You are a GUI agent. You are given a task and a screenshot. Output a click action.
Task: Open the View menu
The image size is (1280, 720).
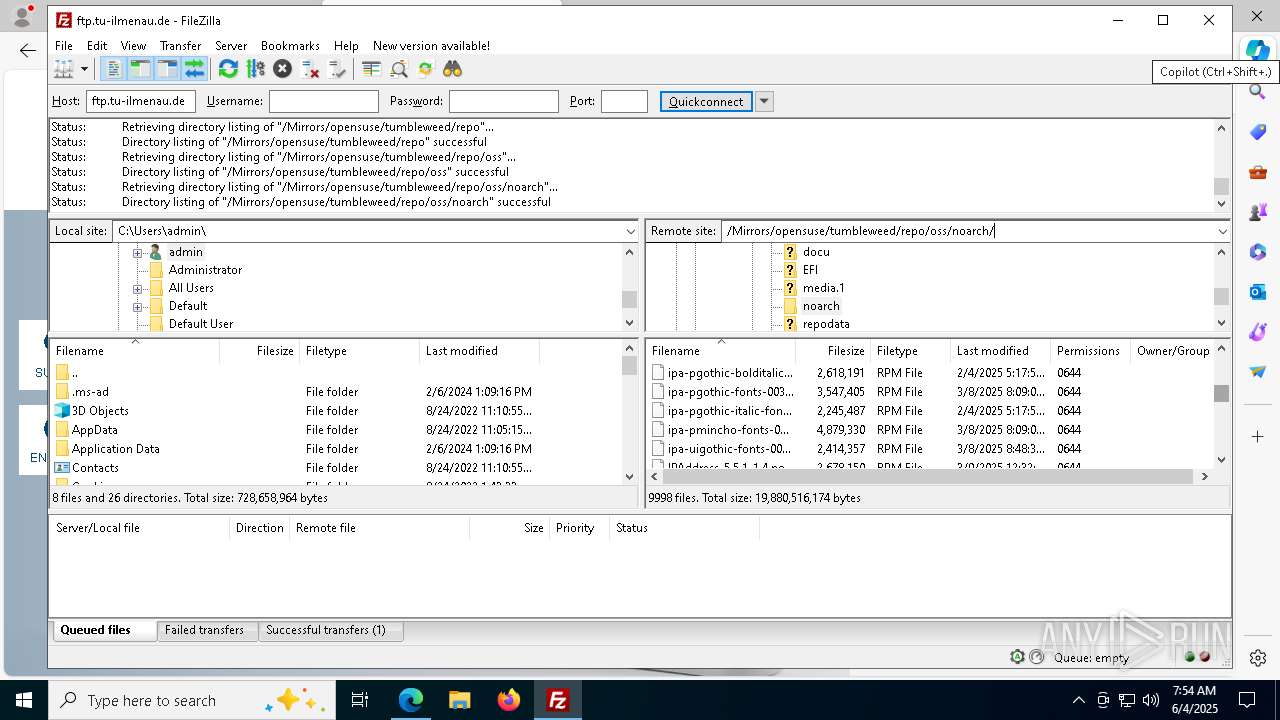click(133, 46)
